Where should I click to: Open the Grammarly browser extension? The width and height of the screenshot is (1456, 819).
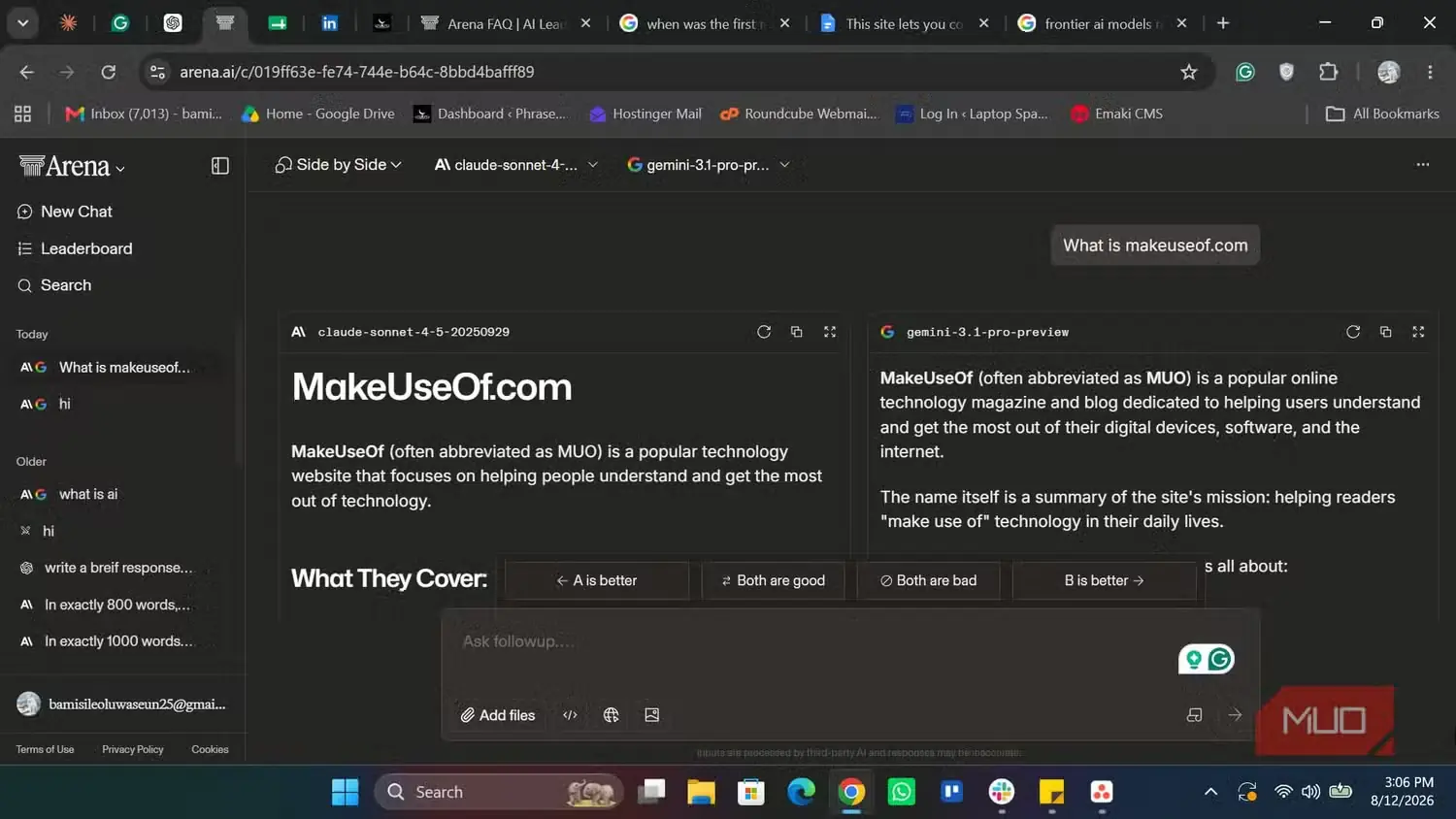[1245, 72]
